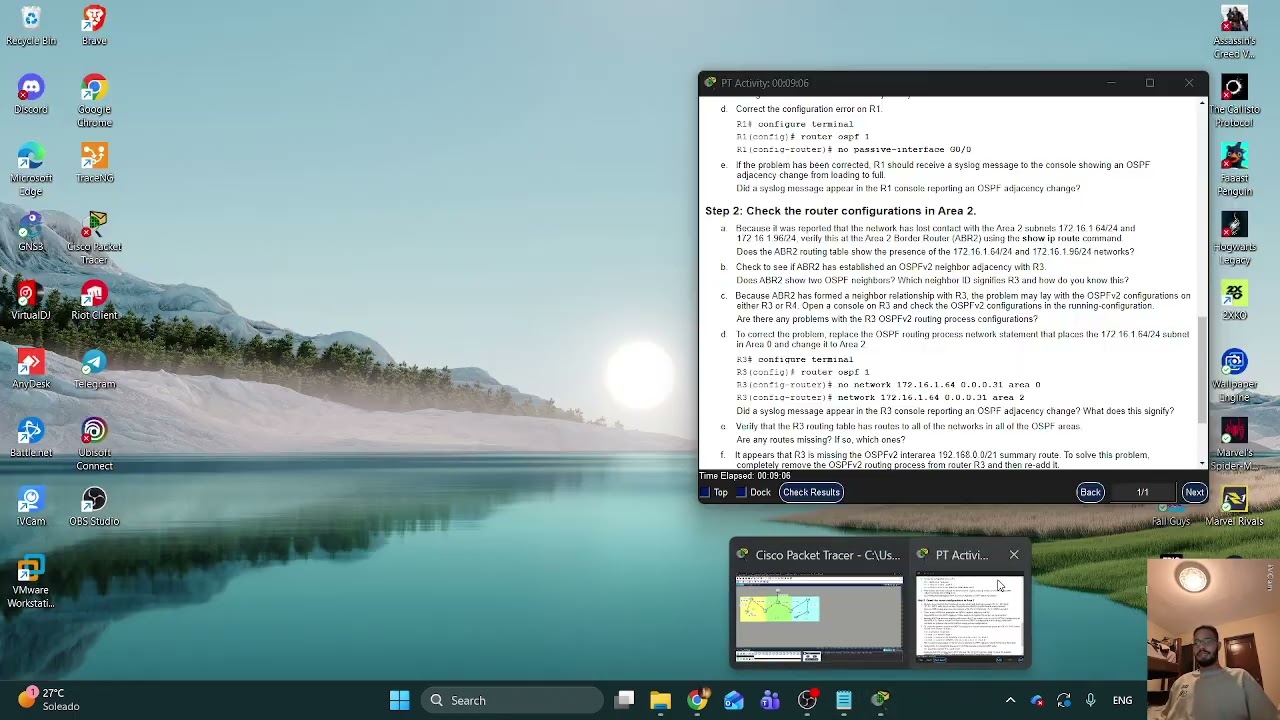Open Discord desktop shortcut
Image resolution: width=1280 pixels, height=720 pixels.
(x=31, y=96)
